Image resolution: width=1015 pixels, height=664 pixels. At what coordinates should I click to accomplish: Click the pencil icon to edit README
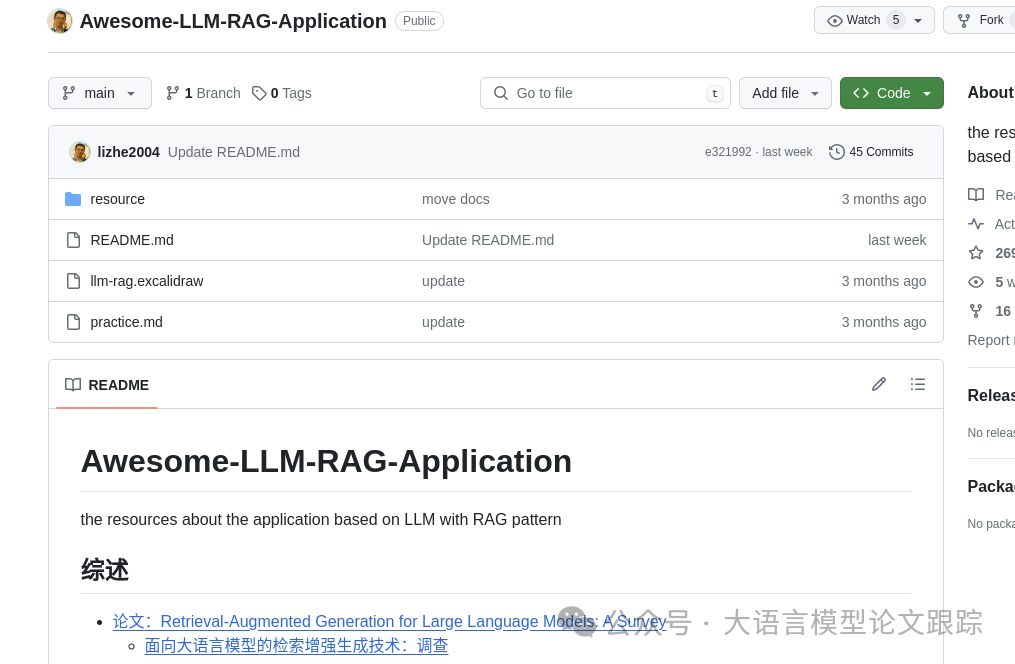click(879, 384)
